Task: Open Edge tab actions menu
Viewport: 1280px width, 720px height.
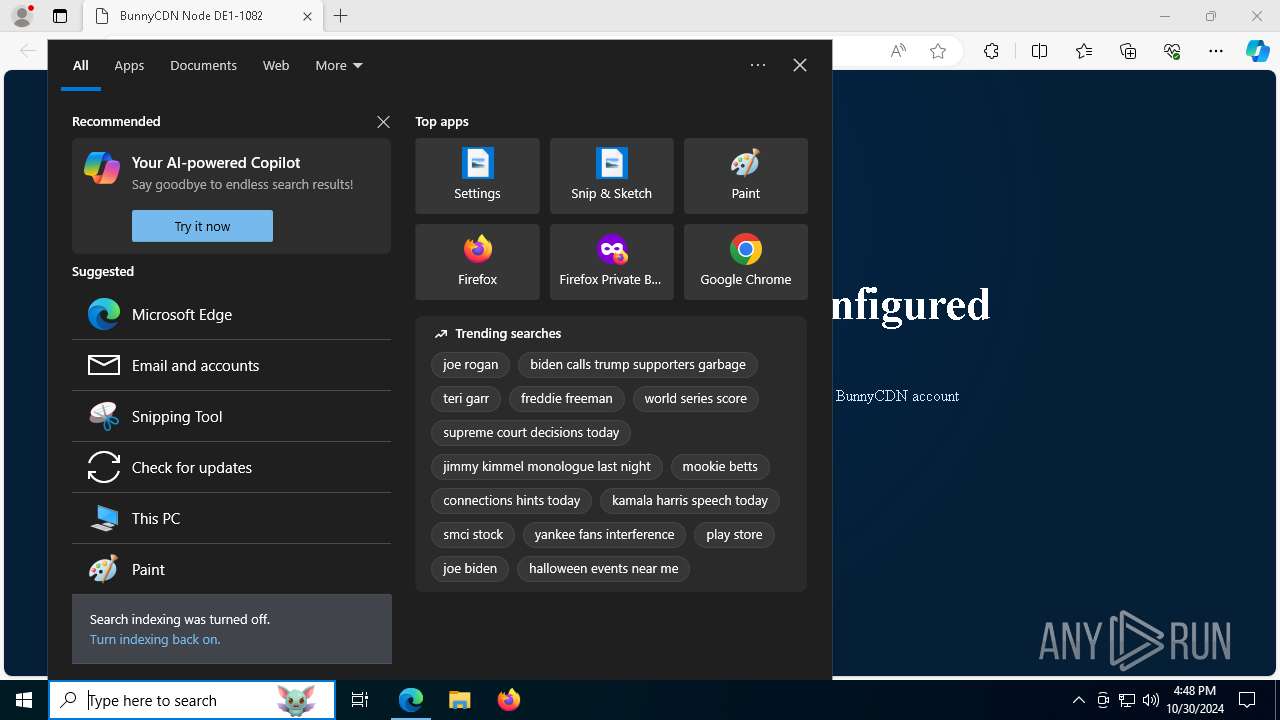Action: pos(60,16)
